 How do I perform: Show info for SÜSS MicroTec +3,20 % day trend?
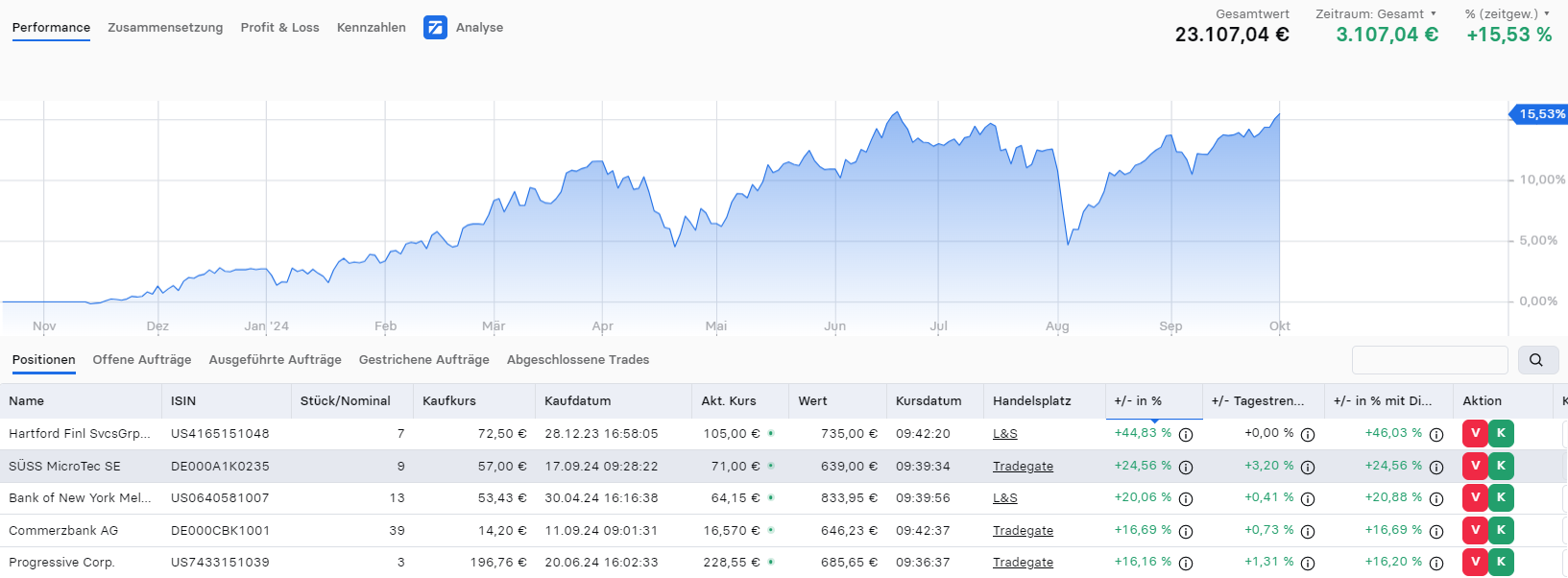[x=1308, y=467]
